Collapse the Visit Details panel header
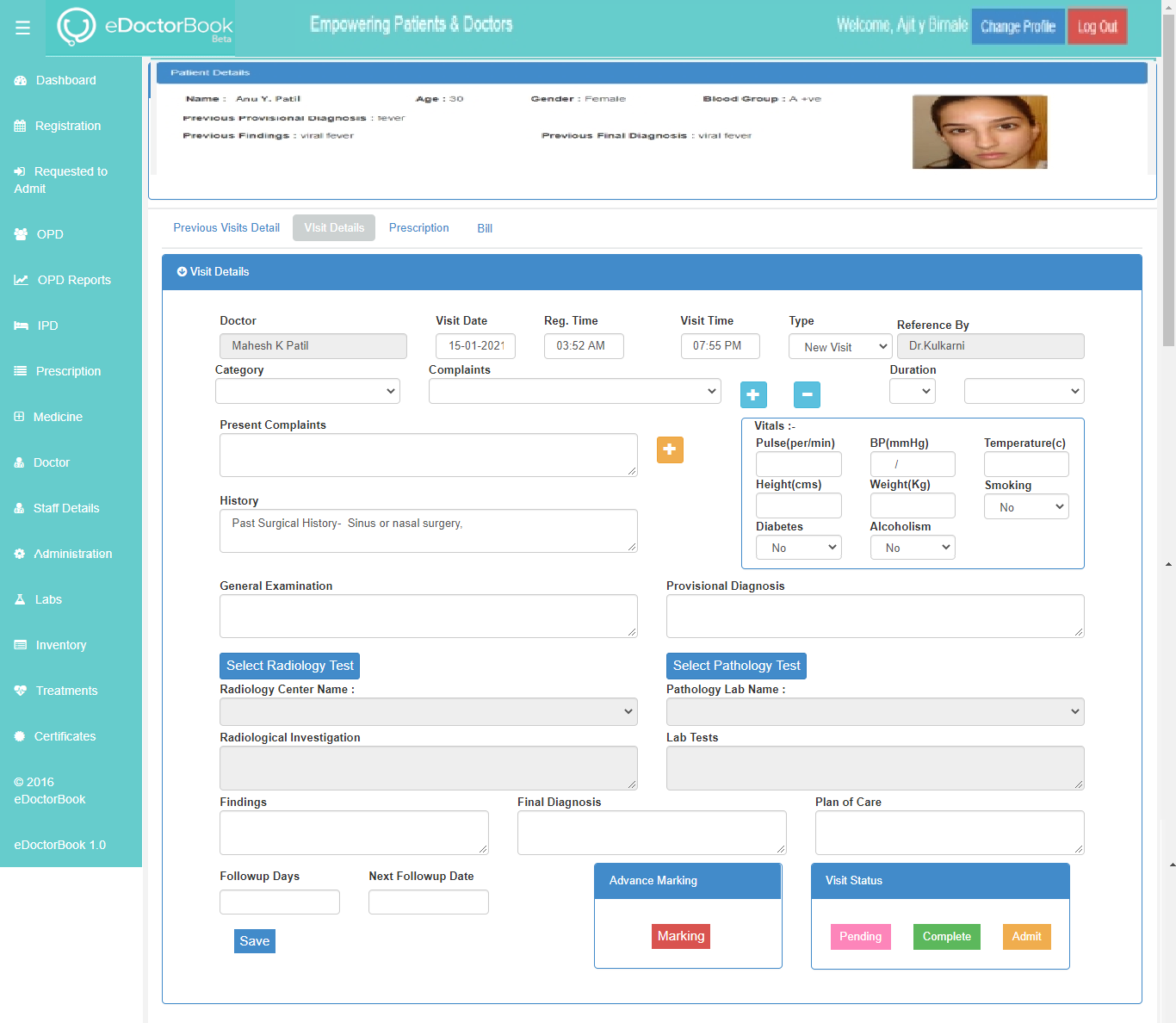 (182, 271)
